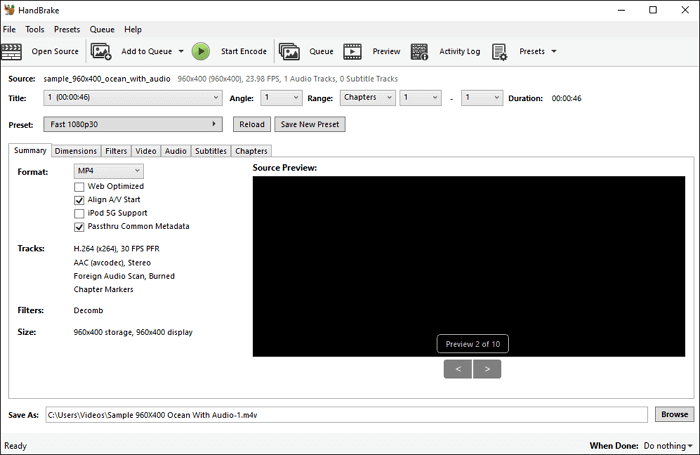Expand the Format MP4 dropdown

tap(109, 171)
